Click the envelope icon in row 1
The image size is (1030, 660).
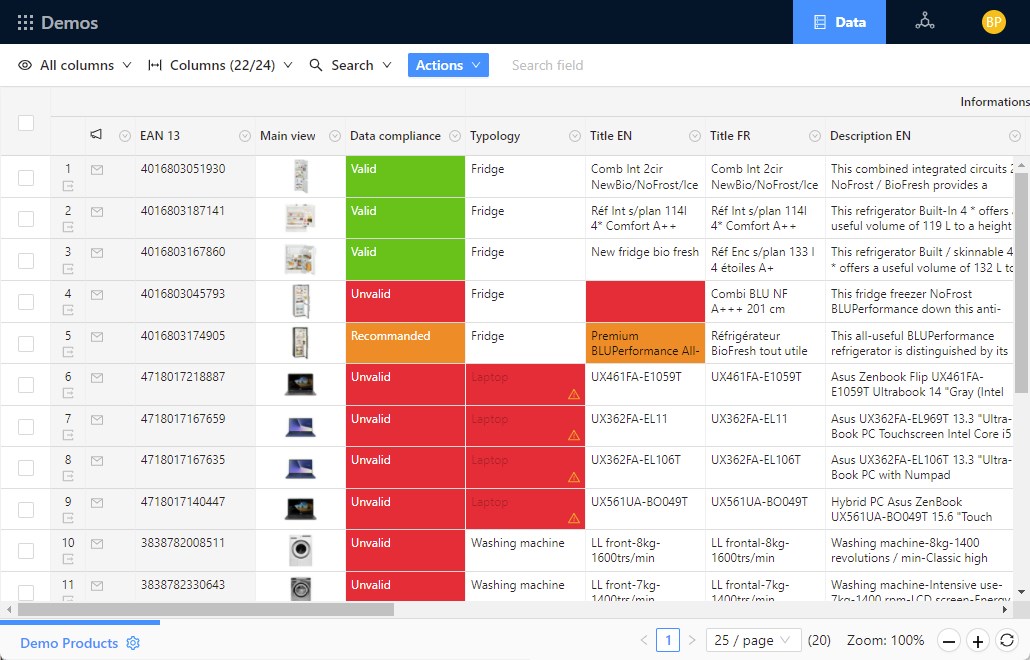[x=97, y=170]
